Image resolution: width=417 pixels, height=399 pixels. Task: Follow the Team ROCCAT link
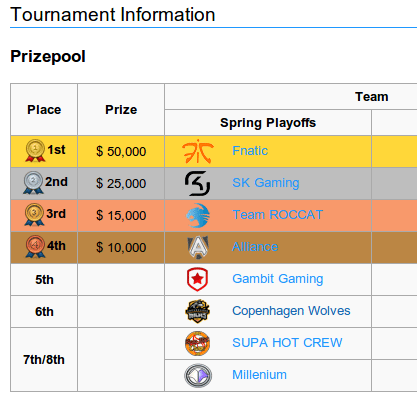278,215
